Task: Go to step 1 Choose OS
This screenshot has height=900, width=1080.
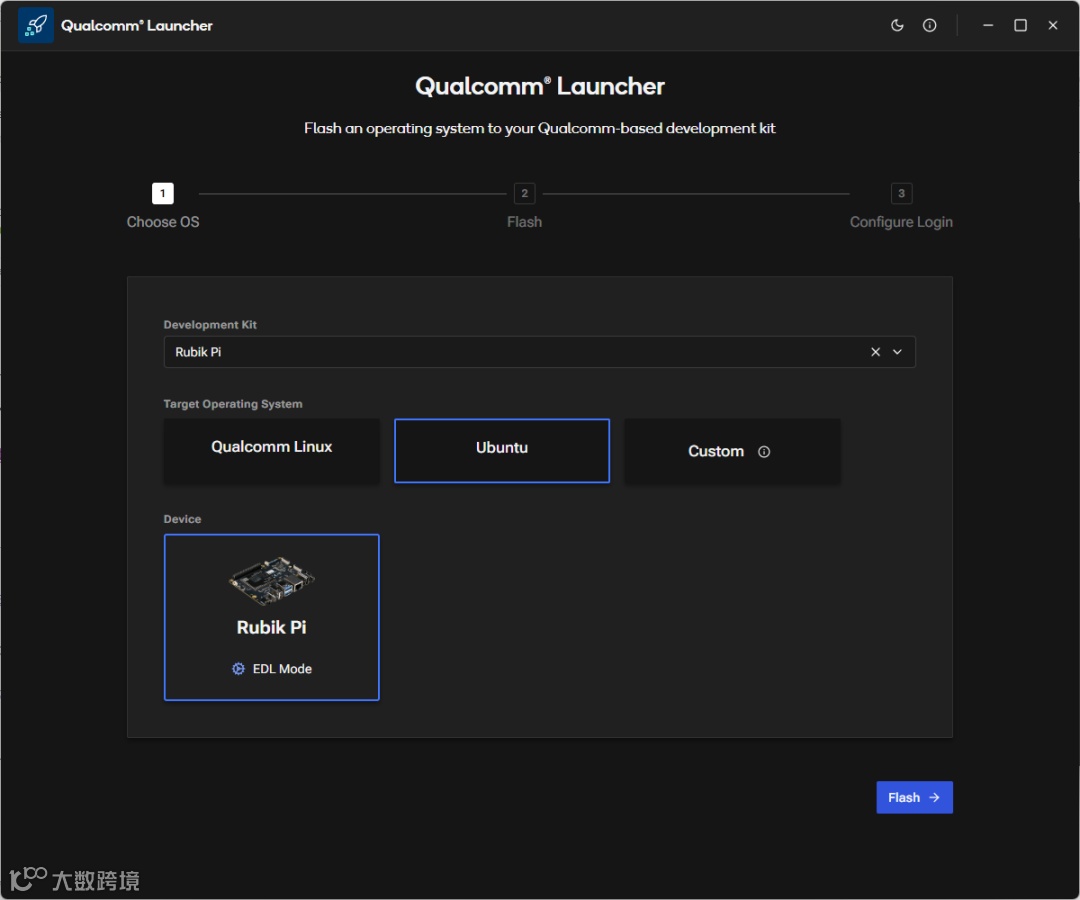Action: [163, 206]
